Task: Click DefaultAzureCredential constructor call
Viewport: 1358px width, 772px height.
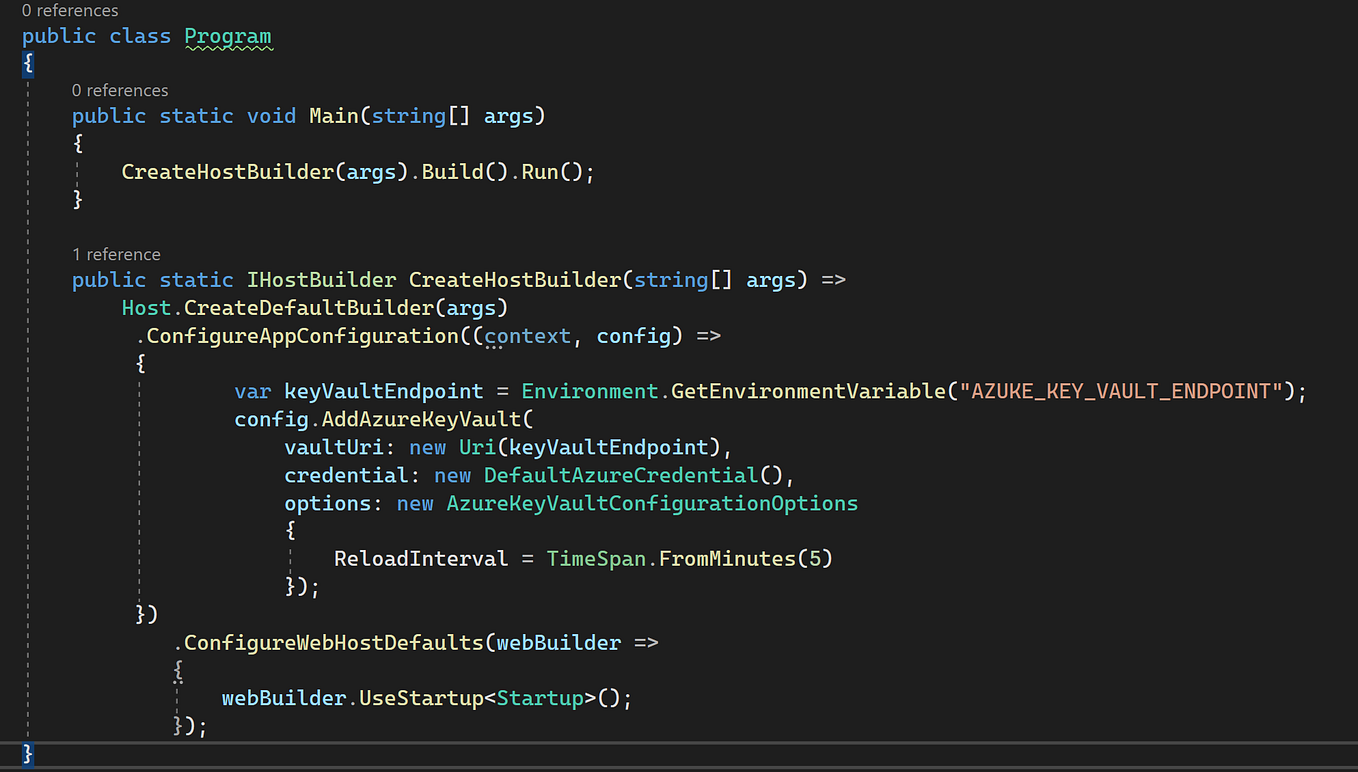Action: click(x=619, y=475)
